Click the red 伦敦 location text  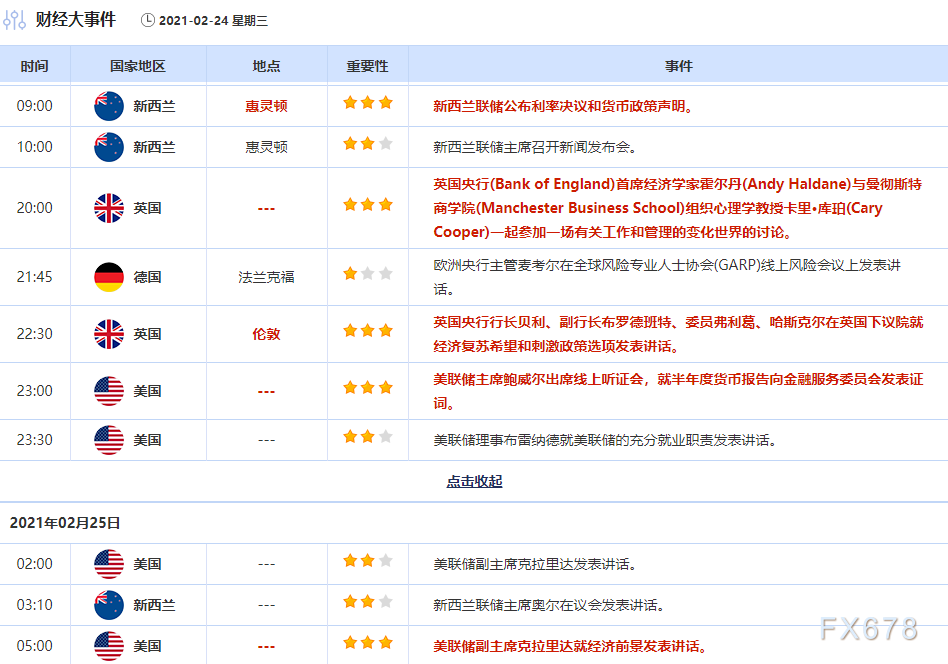coord(266,334)
